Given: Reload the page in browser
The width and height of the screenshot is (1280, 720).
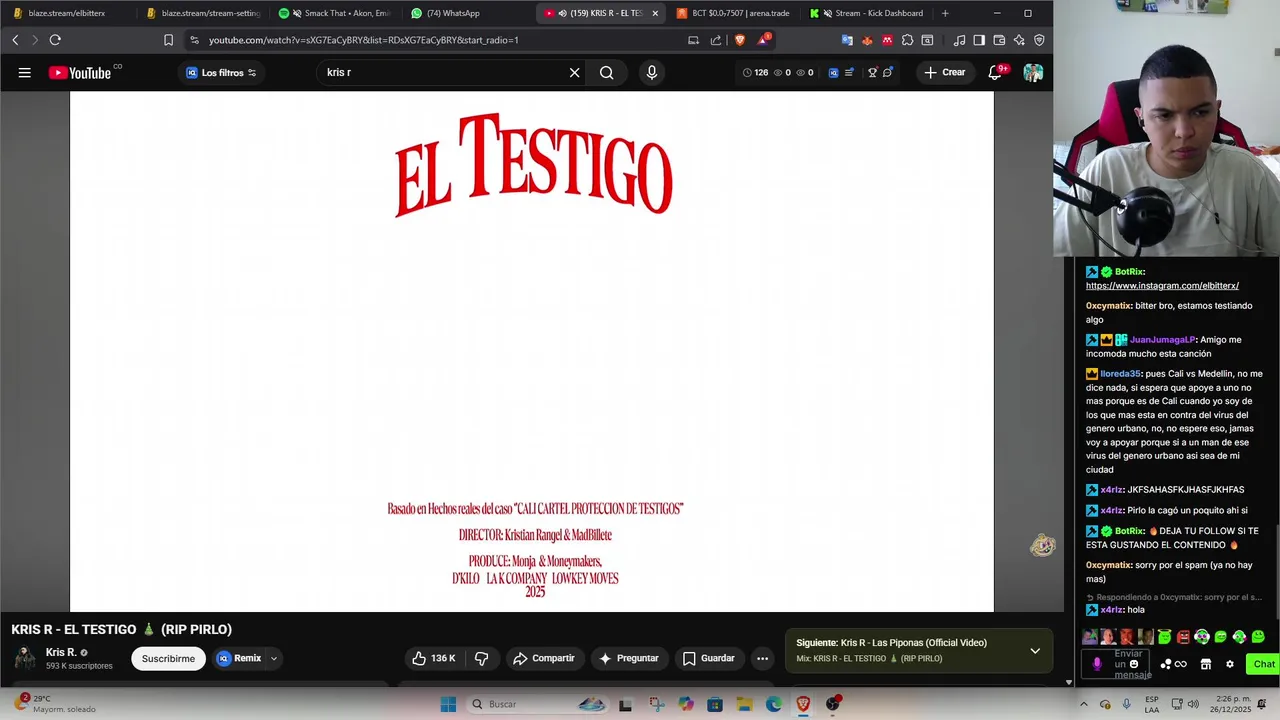Looking at the screenshot, I should click(55, 40).
